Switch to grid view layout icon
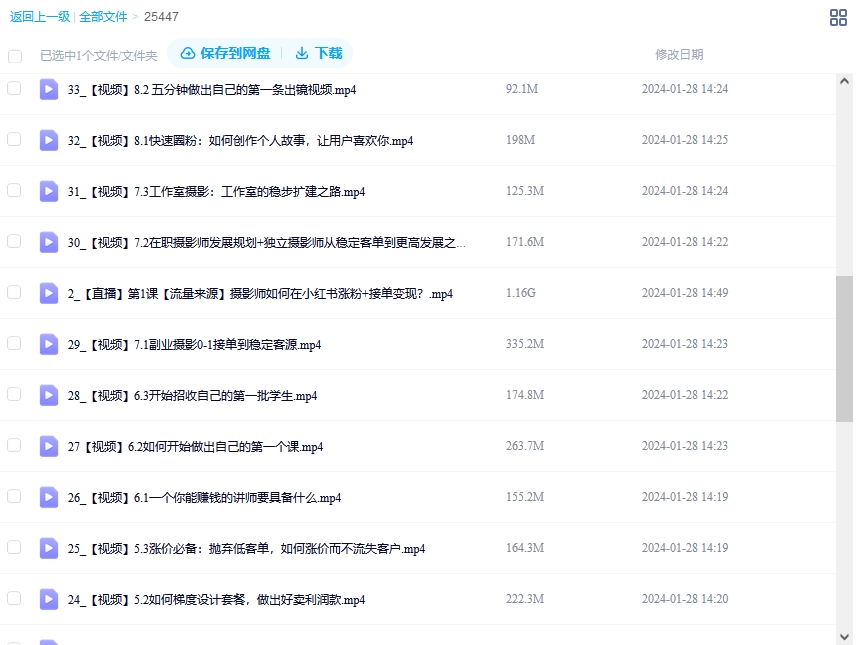This screenshot has width=860, height=645. tap(838, 17)
